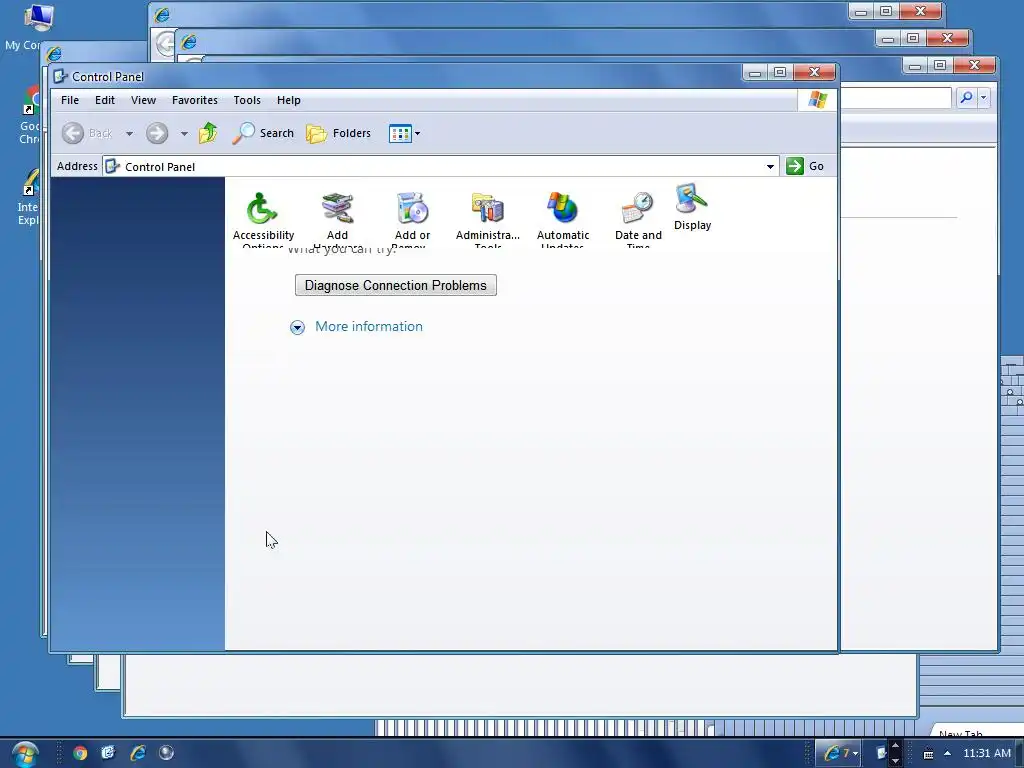Viewport: 1024px width, 768px height.
Task: Open the Tools menu
Action: pos(247,100)
